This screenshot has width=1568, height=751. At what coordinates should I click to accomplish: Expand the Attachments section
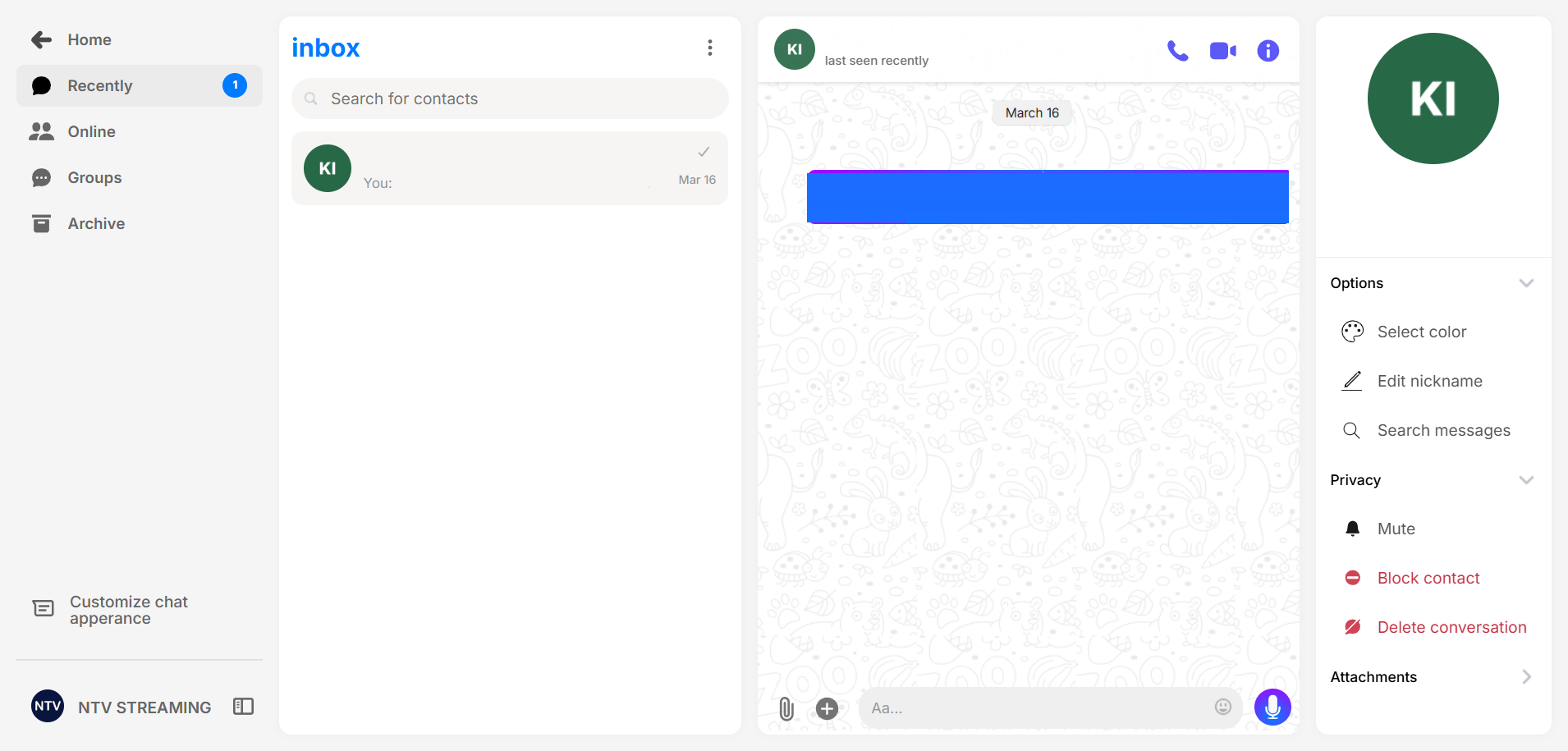[x=1525, y=677]
